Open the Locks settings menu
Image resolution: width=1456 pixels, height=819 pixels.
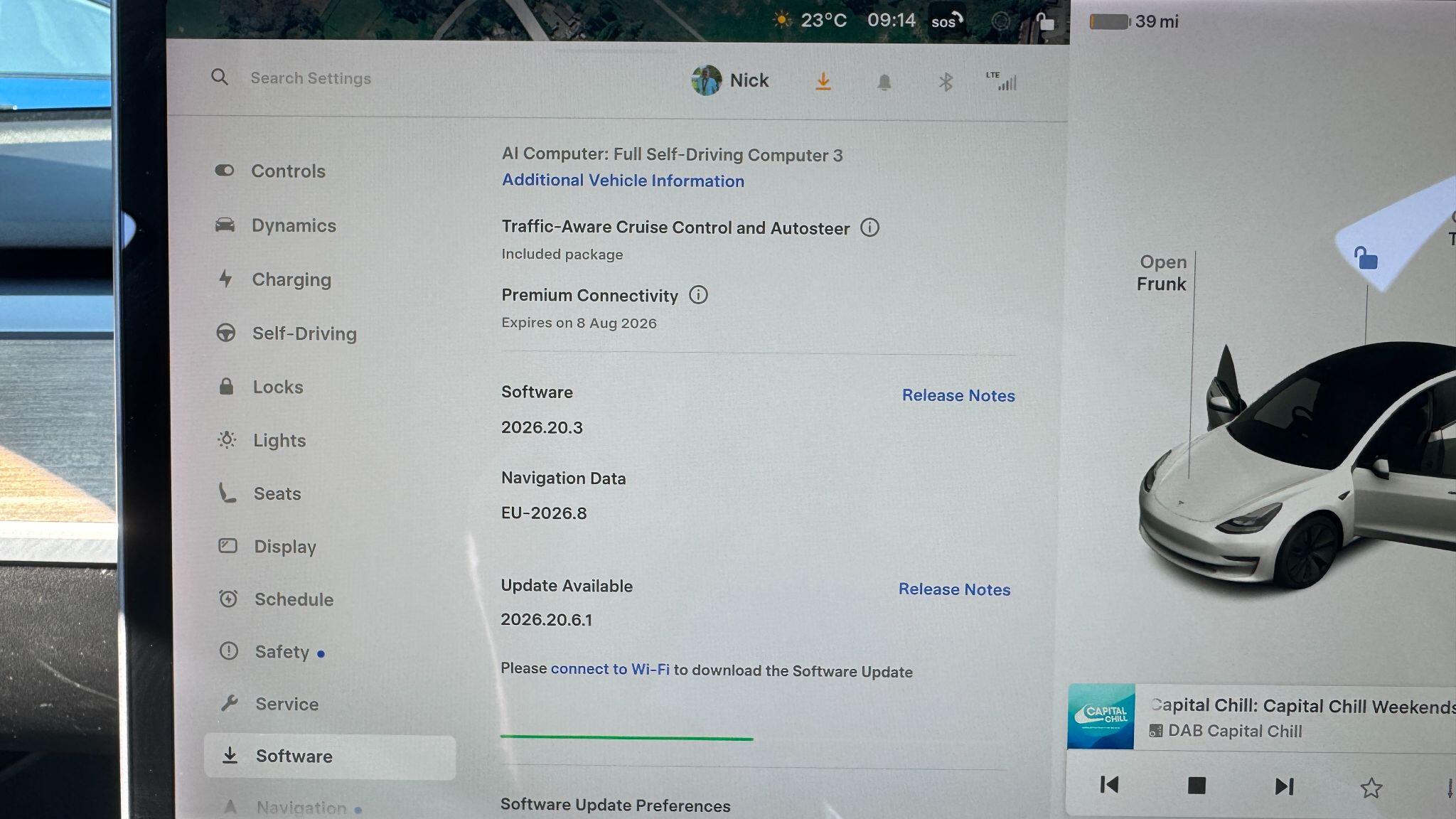[260, 387]
